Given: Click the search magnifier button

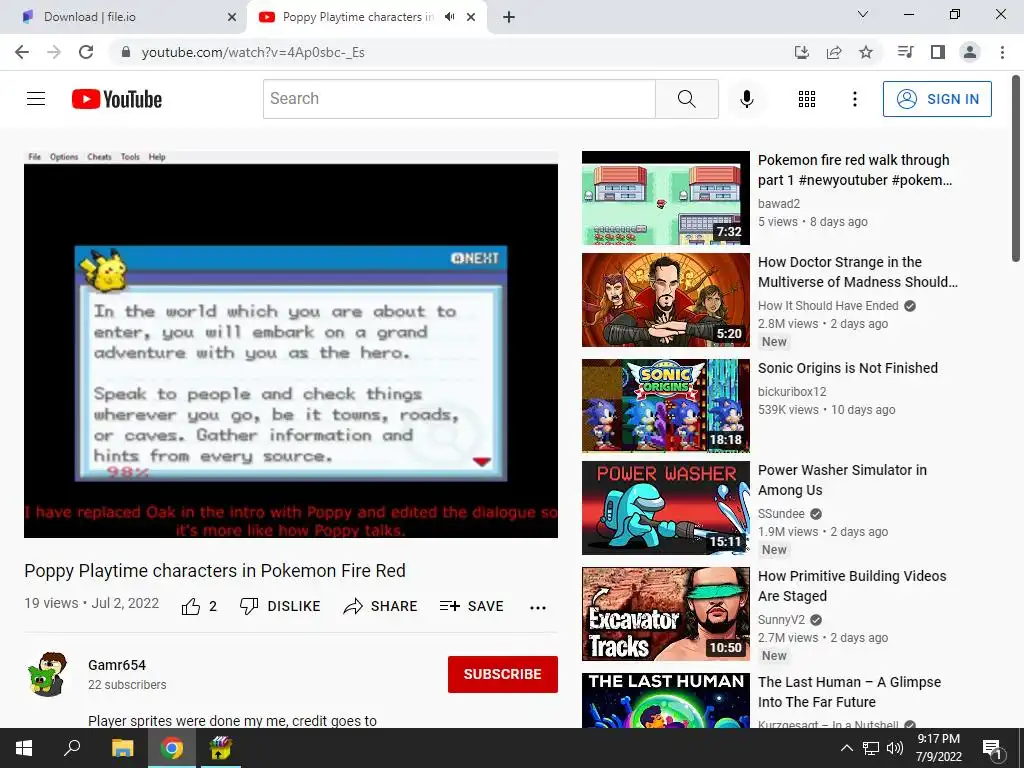Looking at the screenshot, I should tap(686, 99).
